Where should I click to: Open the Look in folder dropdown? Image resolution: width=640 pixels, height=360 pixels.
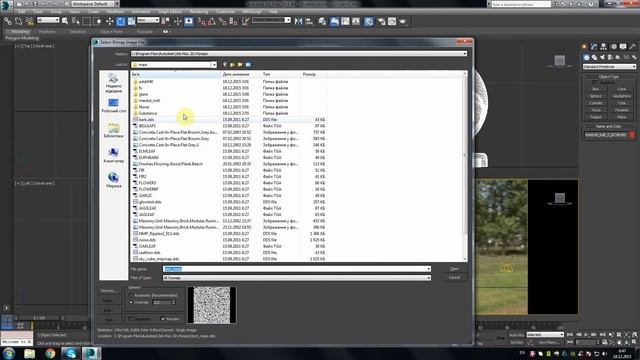pyautogui.click(x=213, y=64)
